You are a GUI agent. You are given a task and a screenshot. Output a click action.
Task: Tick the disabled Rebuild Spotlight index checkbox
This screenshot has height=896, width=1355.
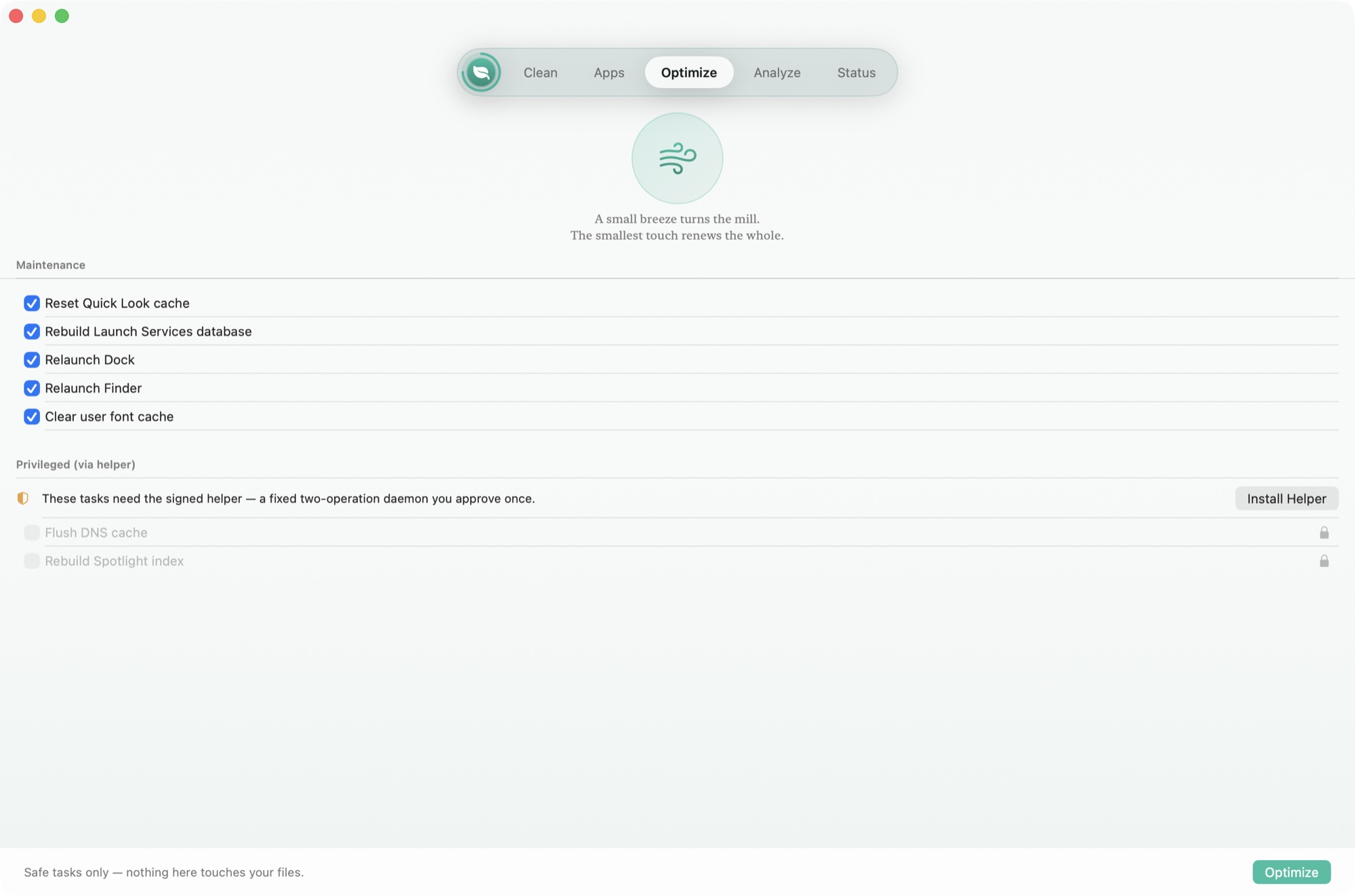32,561
